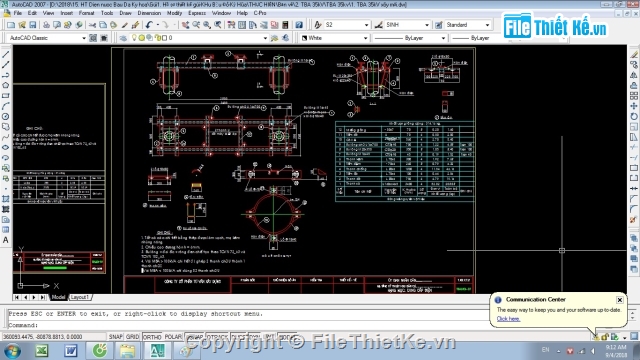Click the Save icon in the toolbar

33,25
